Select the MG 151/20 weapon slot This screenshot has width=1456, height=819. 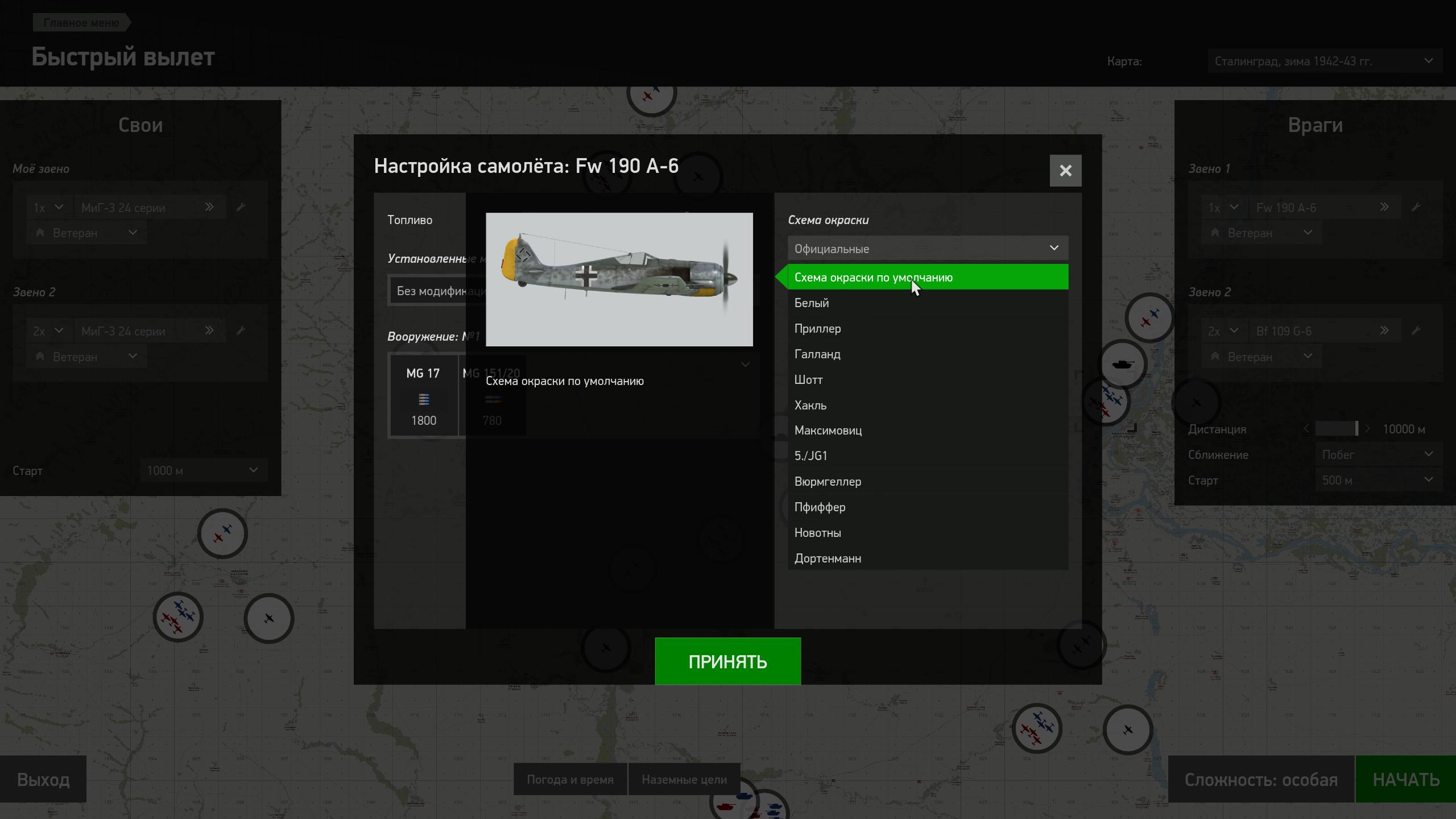tap(492, 396)
